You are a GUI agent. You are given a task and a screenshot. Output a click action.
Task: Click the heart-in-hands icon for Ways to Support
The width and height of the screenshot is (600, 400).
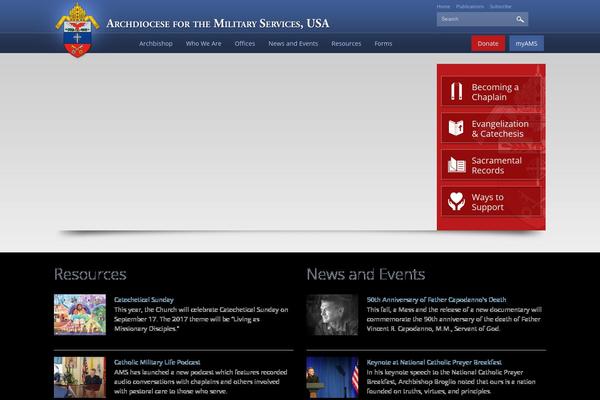click(x=457, y=201)
